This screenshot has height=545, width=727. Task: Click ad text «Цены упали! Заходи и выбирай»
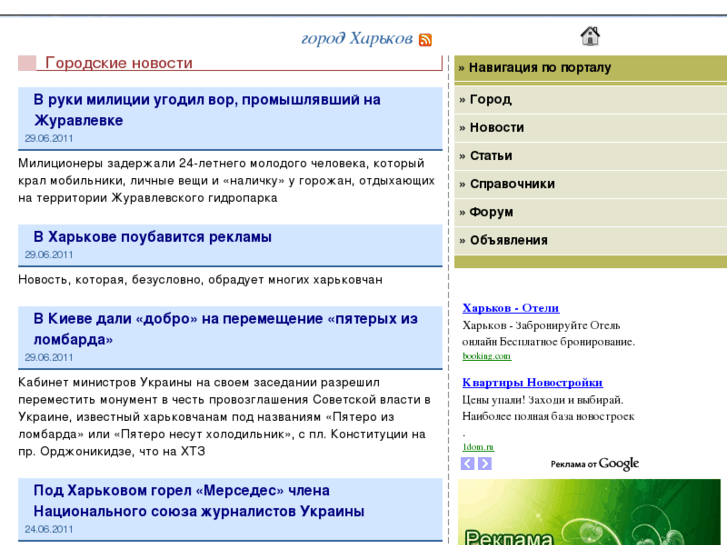pyautogui.click(x=542, y=400)
